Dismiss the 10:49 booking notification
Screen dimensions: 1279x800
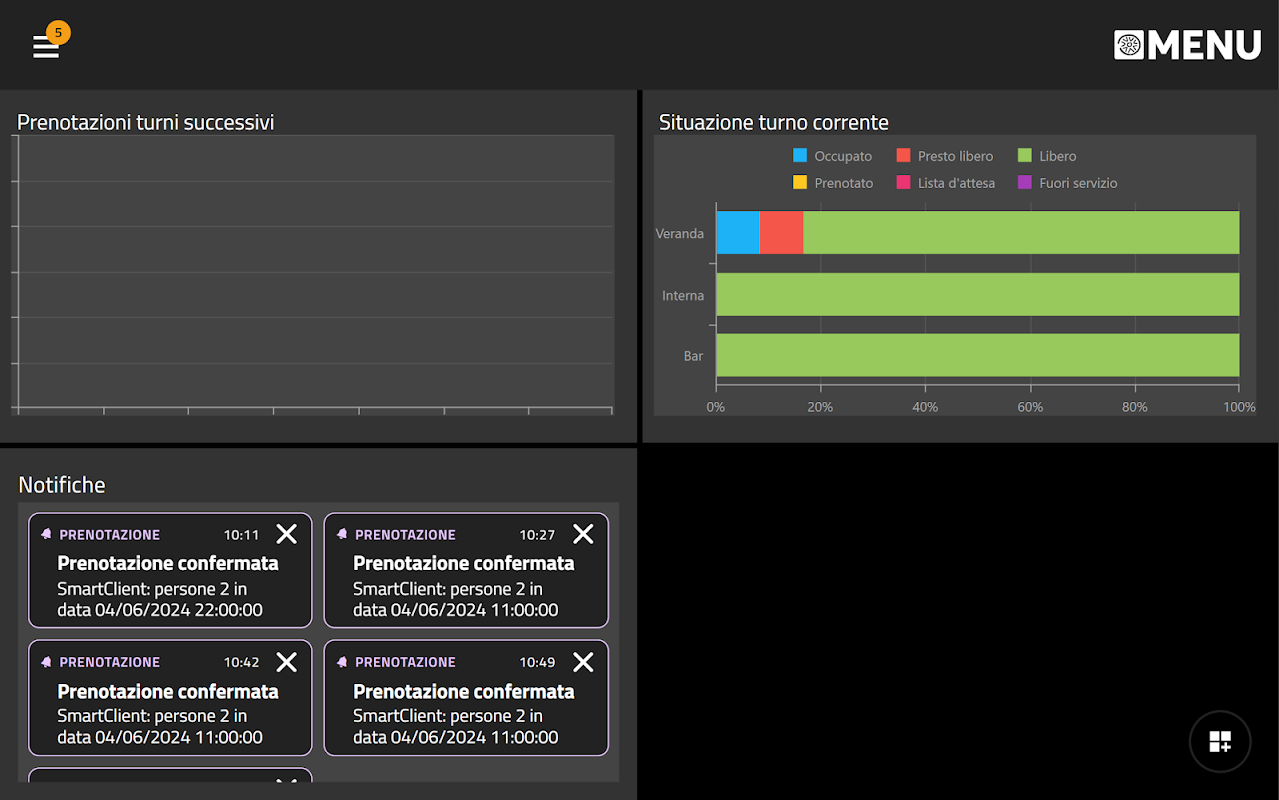pyautogui.click(x=583, y=662)
